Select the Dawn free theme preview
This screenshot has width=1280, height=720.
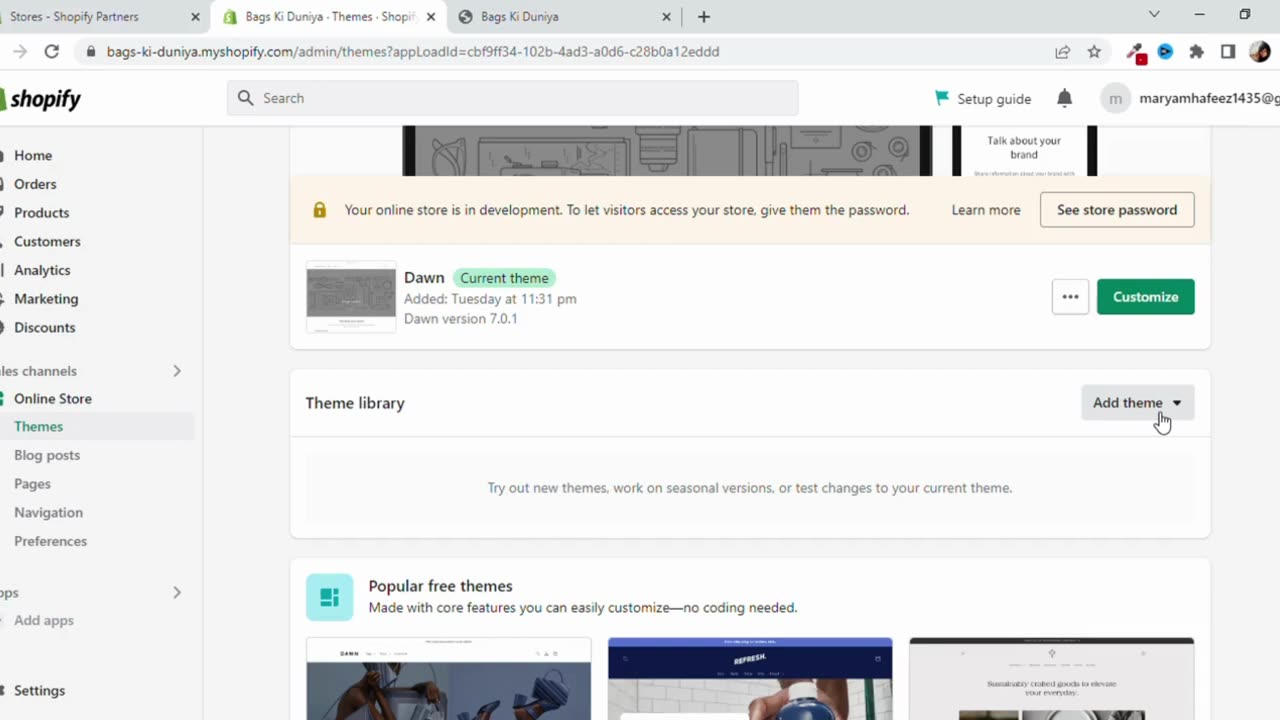coord(448,678)
